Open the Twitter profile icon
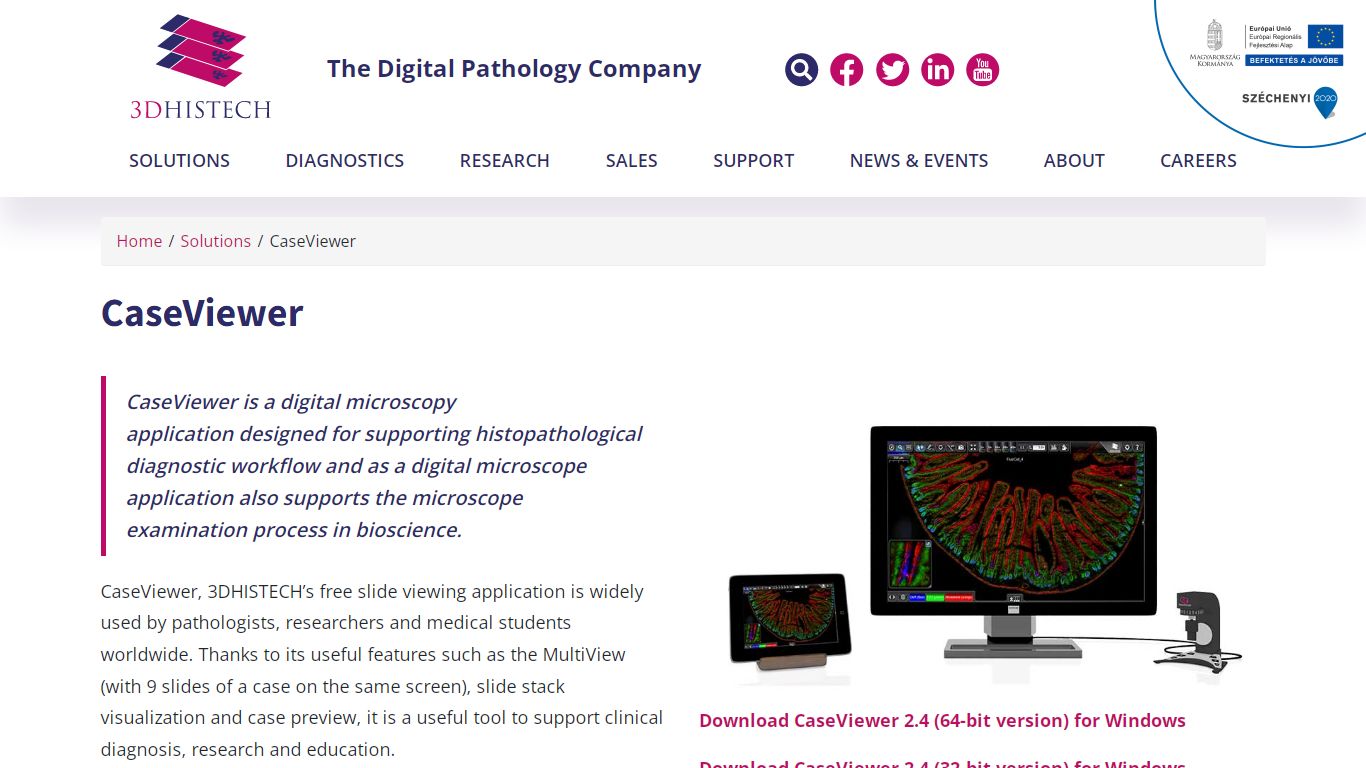The height and width of the screenshot is (768, 1366). tap(892, 70)
